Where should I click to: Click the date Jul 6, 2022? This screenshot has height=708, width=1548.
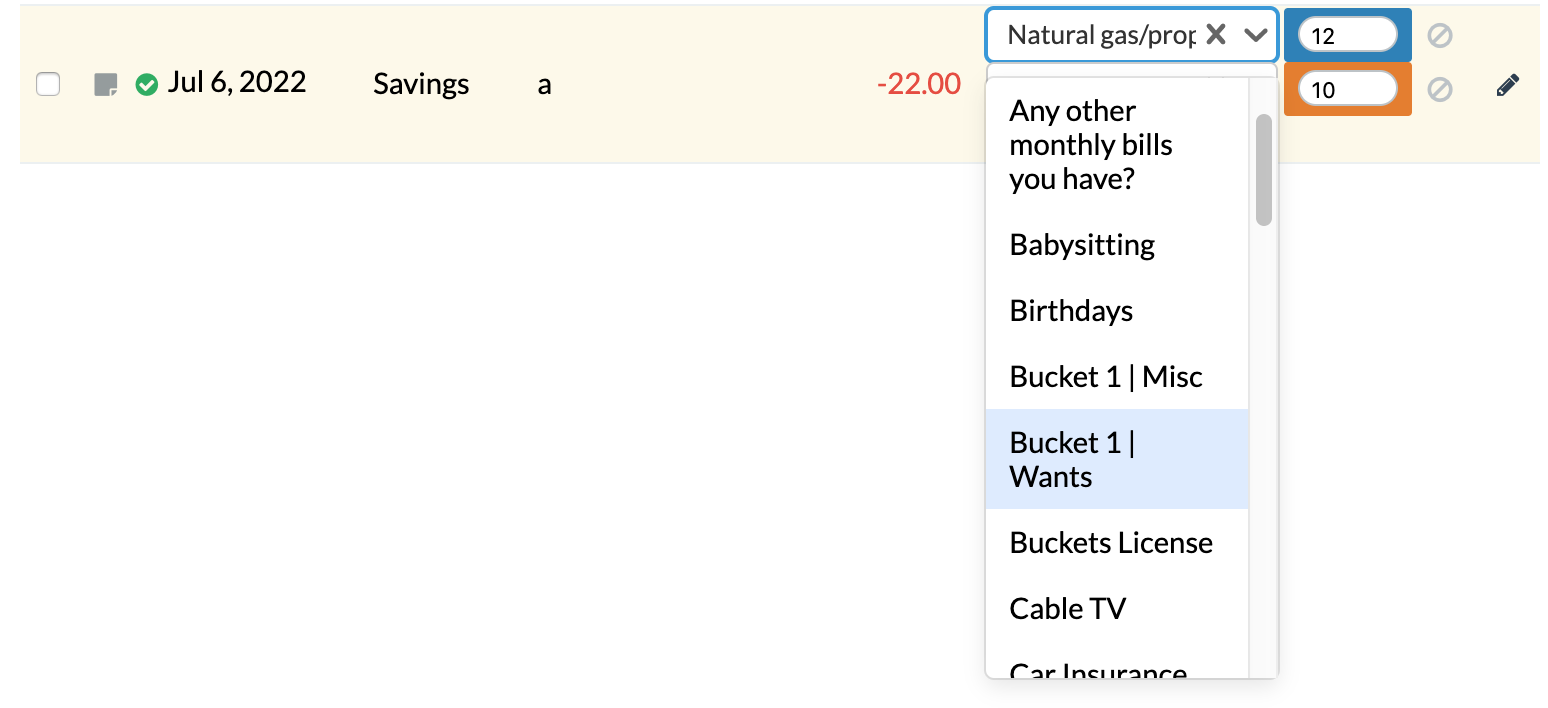click(237, 82)
